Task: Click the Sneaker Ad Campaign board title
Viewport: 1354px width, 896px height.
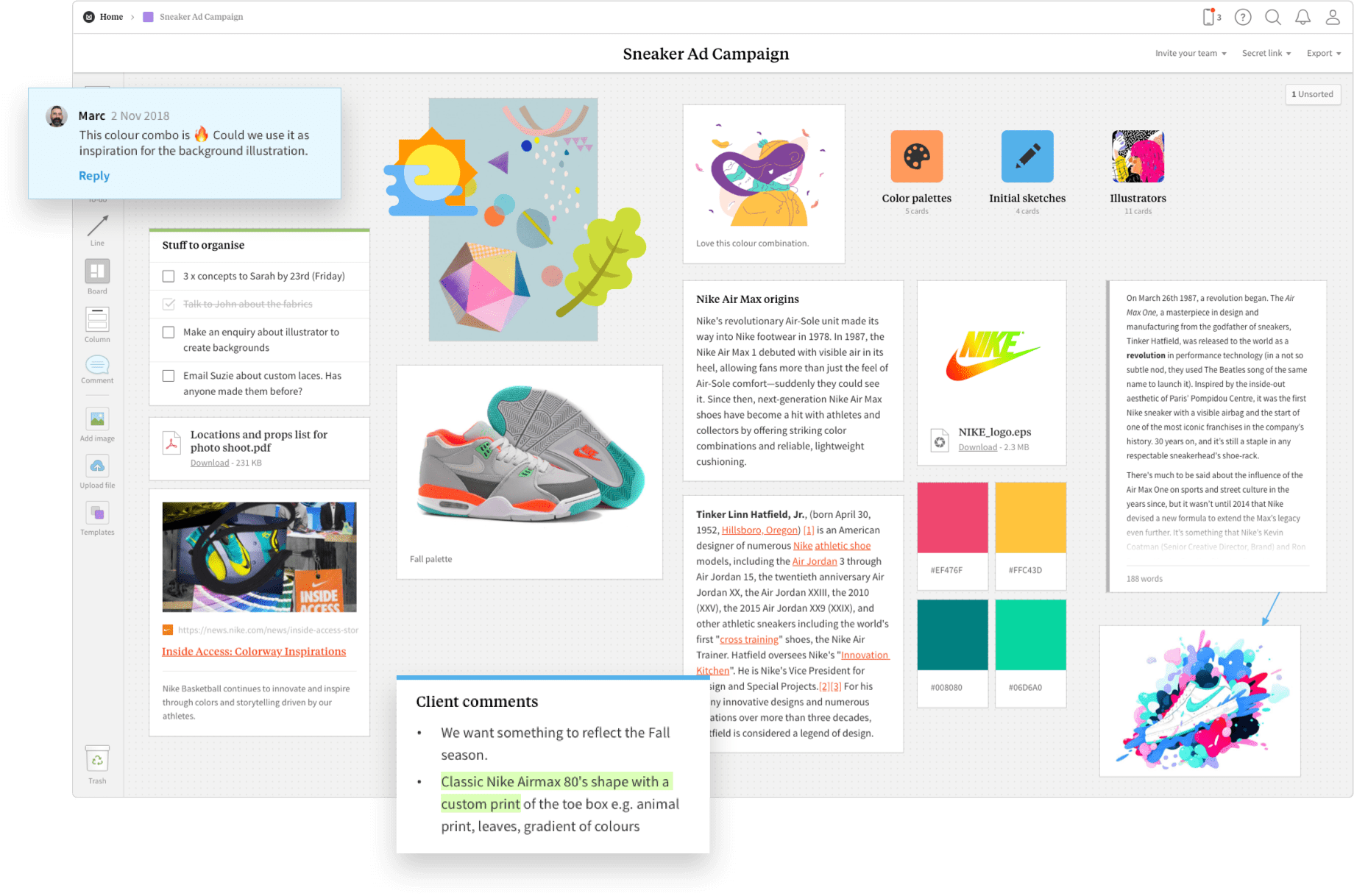Action: (706, 54)
